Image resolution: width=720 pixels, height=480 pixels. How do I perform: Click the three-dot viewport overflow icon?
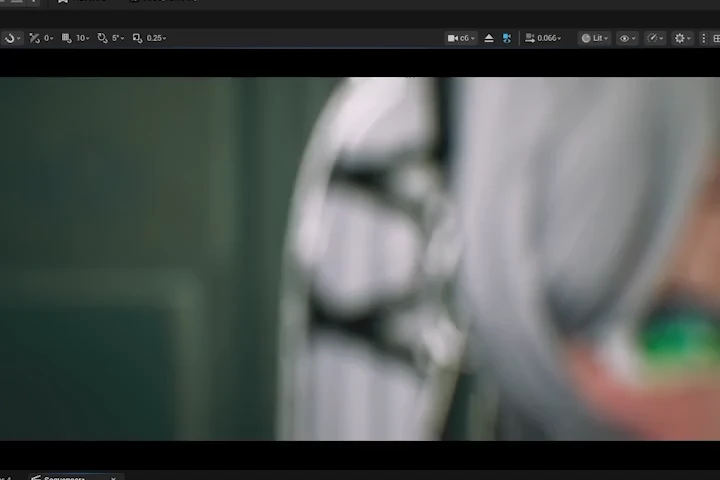(703, 38)
